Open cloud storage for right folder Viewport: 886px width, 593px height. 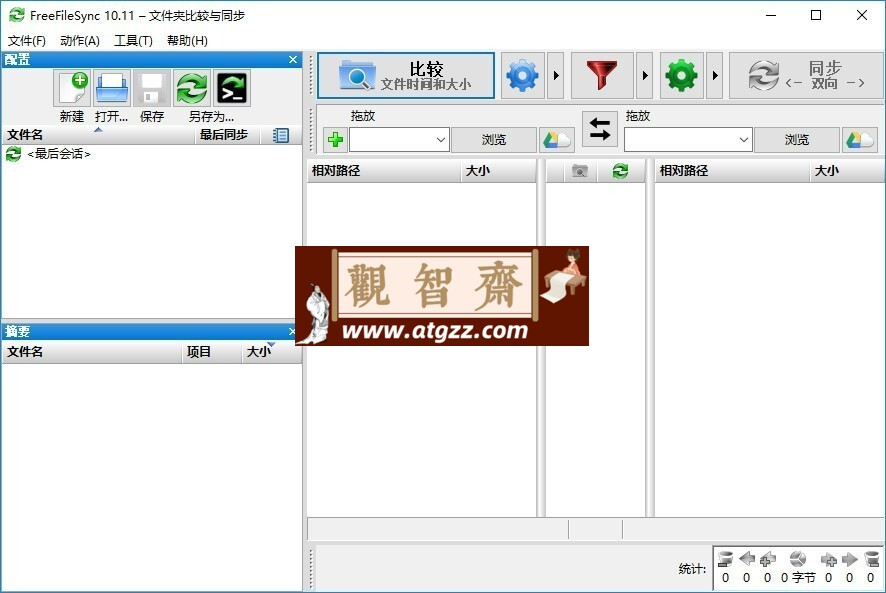tap(859, 139)
